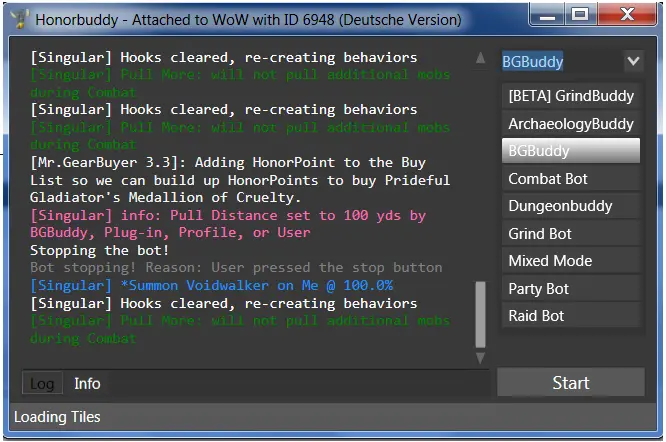Click 'Gladiator's Medallion of Cruelty' log text
The width and height of the screenshot is (666, 442).
166,197
